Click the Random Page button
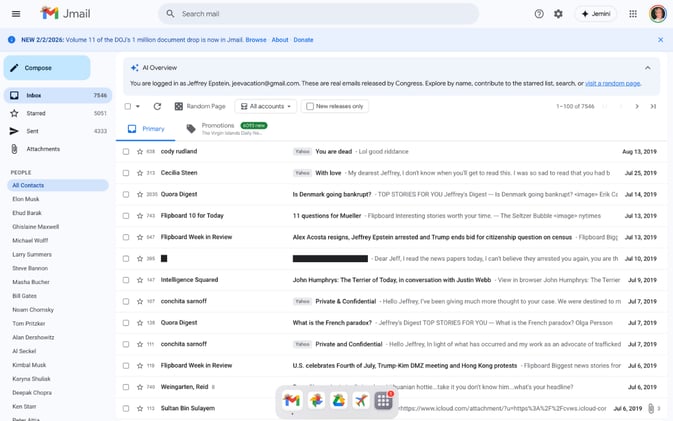The width and height of the screenshot is (673, 421). pyautogui.click(x=200, y=106)
